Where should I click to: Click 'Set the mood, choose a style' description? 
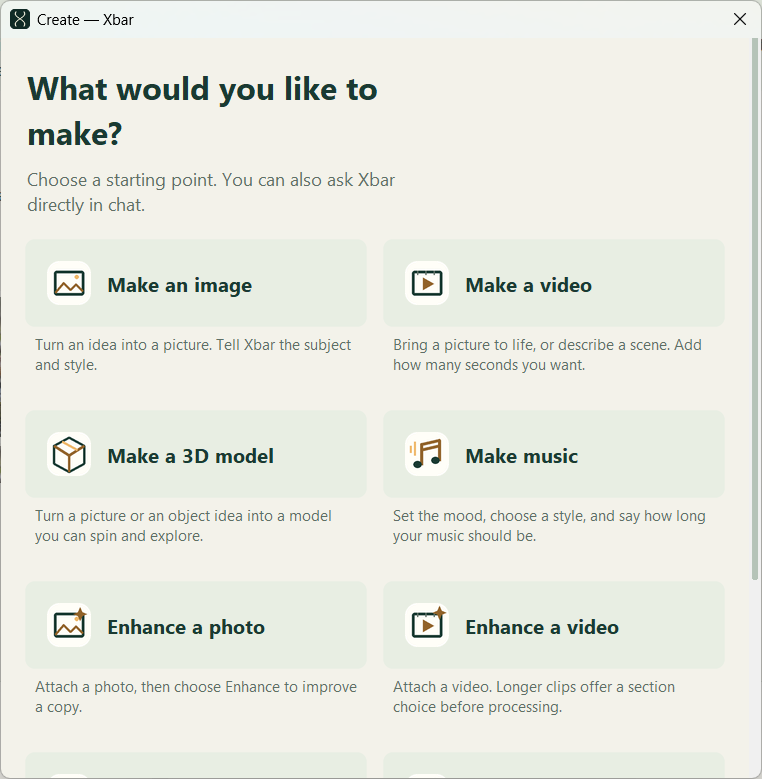click(549, 526)
